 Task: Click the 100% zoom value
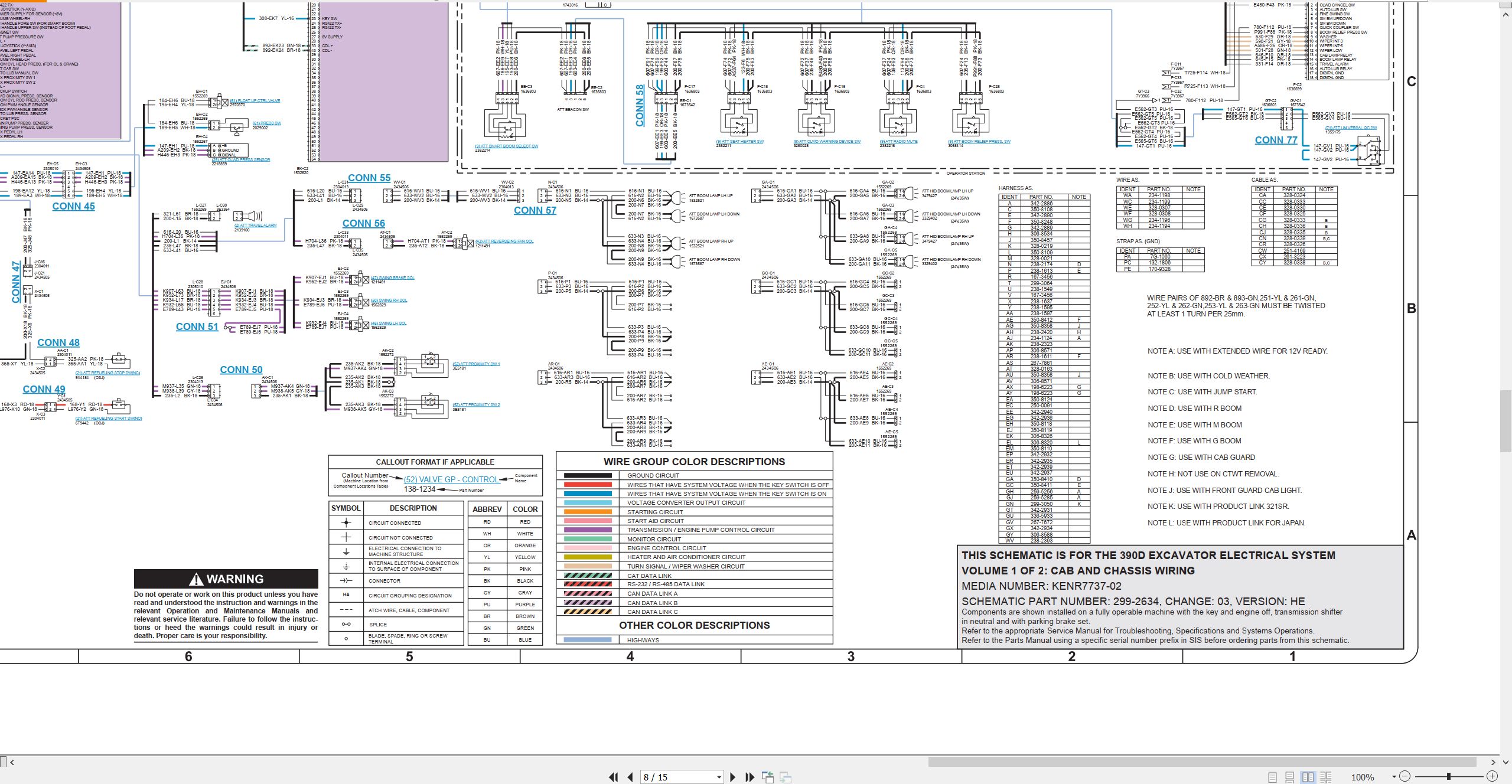click(x=1363, y=777)
